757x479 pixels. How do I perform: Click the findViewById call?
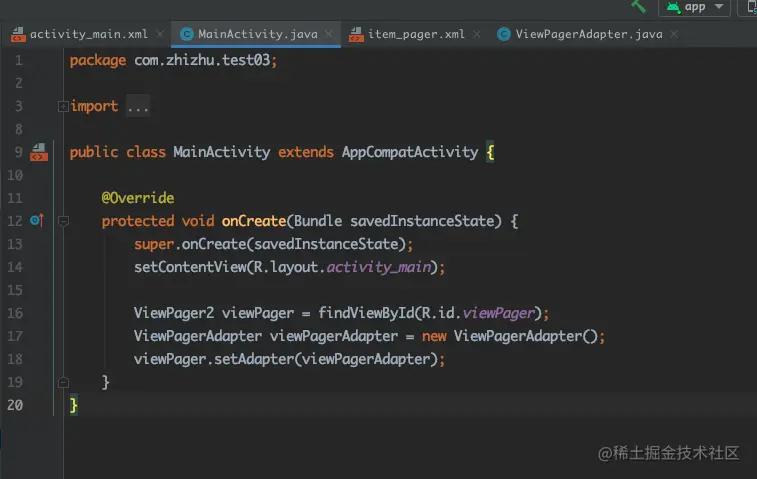click(x=366, y=313)
